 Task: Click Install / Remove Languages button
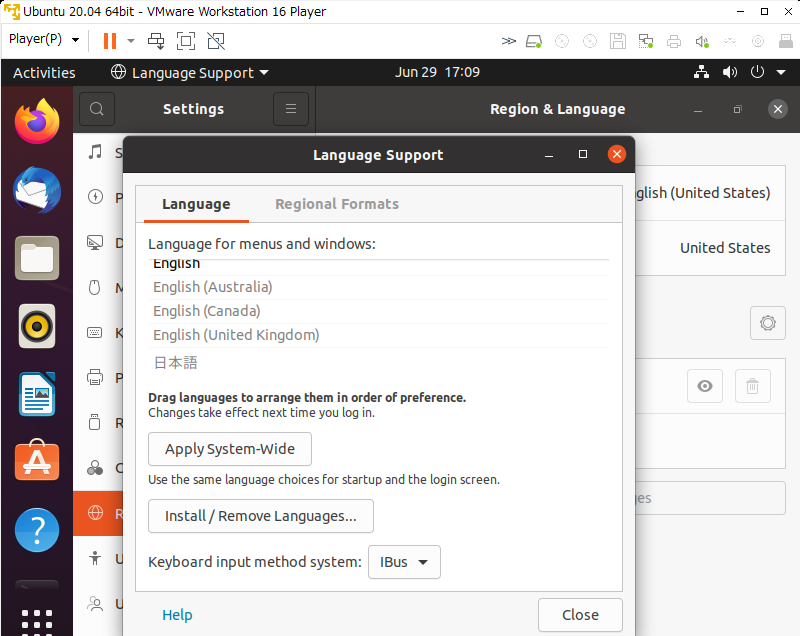[x=261, y=516]
